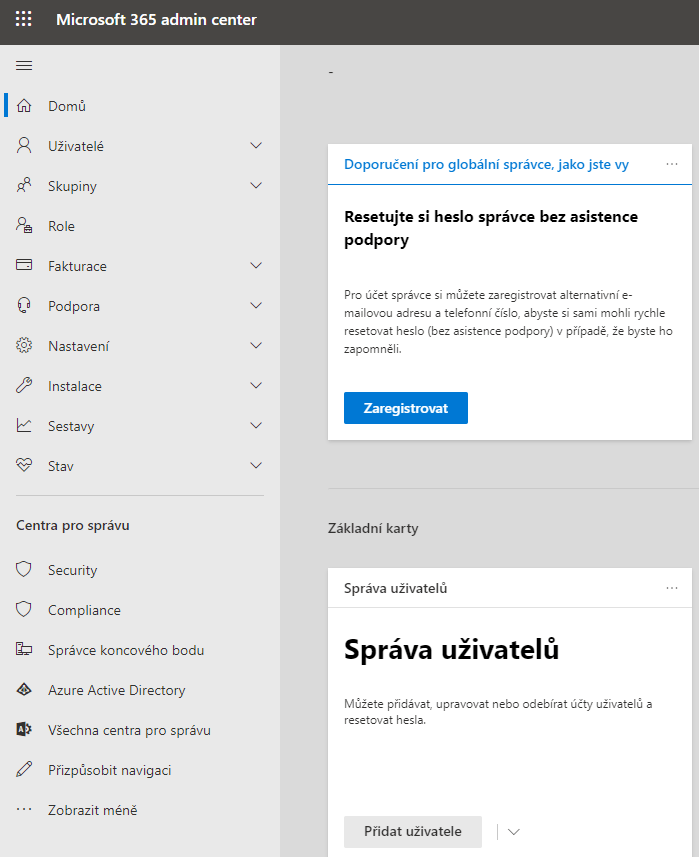699x857 pixels.
Task: Open the Podpora navigation item
Action: click(74, 306)
